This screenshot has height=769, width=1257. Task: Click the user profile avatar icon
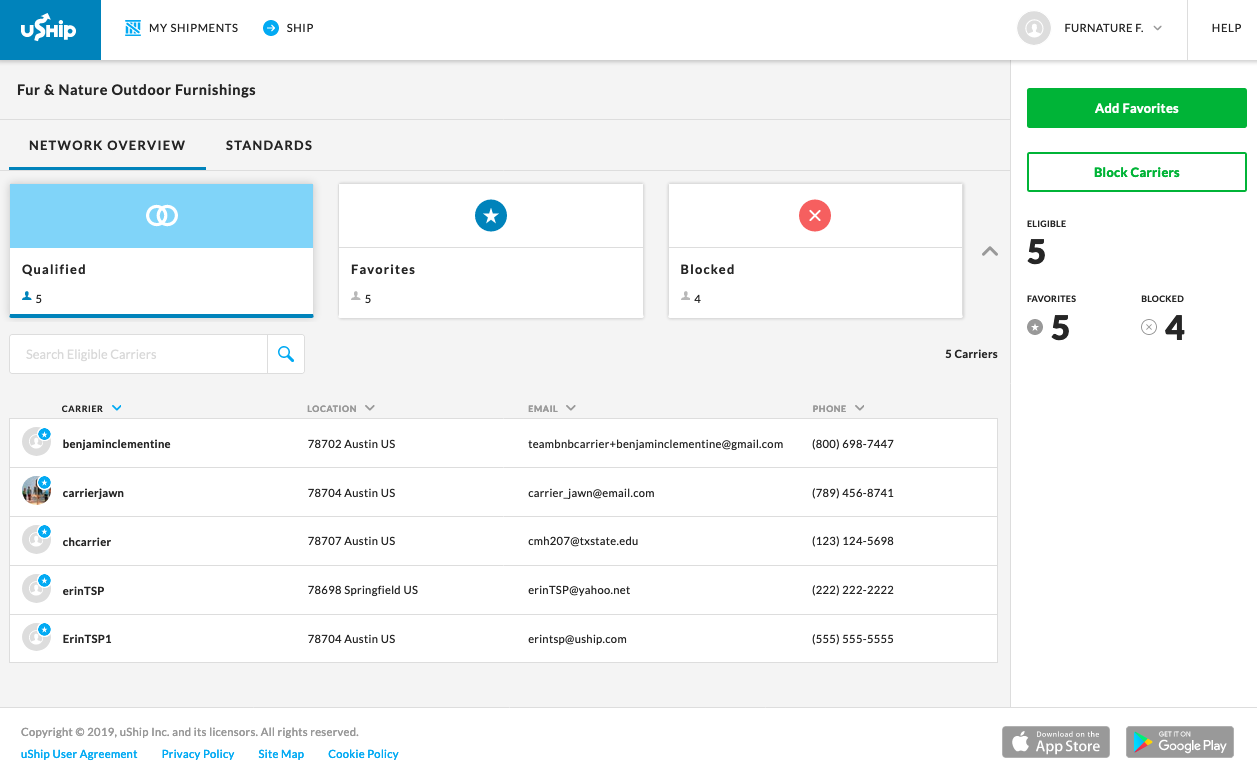click(1033, 28)
